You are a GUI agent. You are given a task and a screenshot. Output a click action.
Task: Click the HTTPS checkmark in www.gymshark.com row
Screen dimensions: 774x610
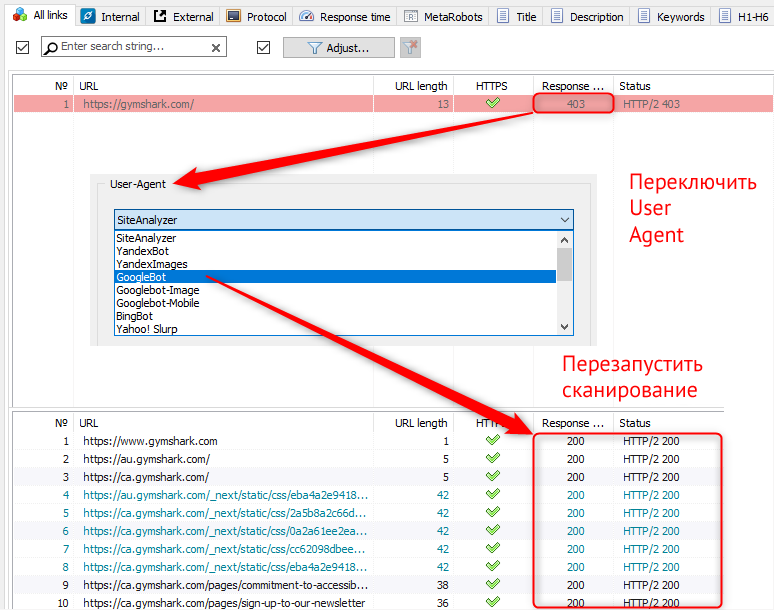(493, 440)
